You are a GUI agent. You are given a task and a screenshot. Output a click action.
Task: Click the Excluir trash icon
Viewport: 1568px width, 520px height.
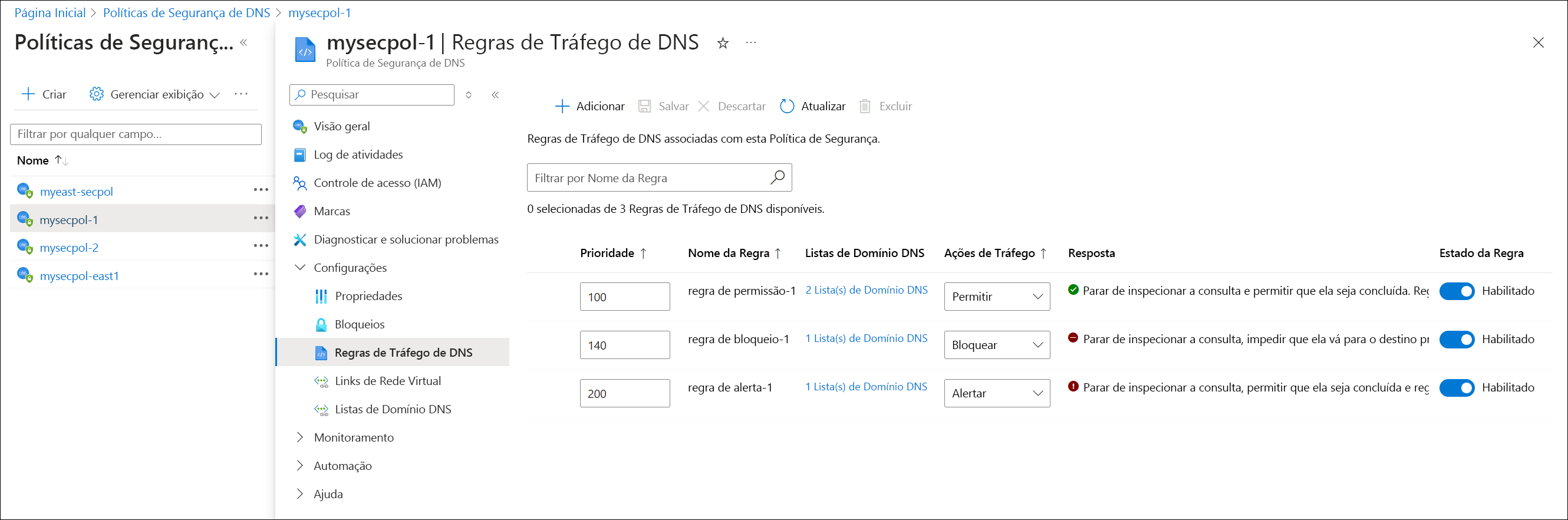click(864, 107)
